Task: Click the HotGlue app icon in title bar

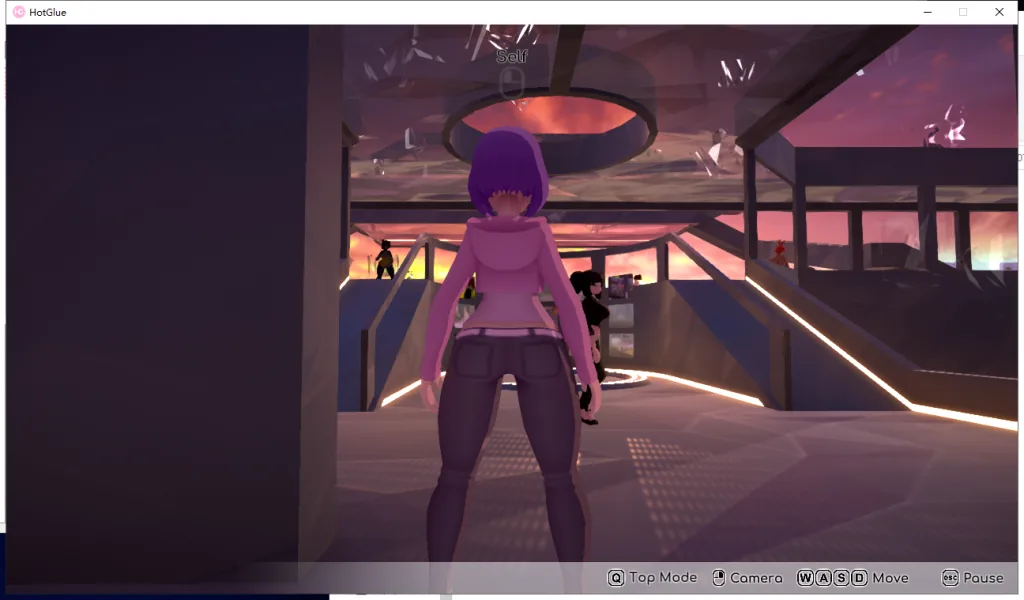Action: pos(18,12)
